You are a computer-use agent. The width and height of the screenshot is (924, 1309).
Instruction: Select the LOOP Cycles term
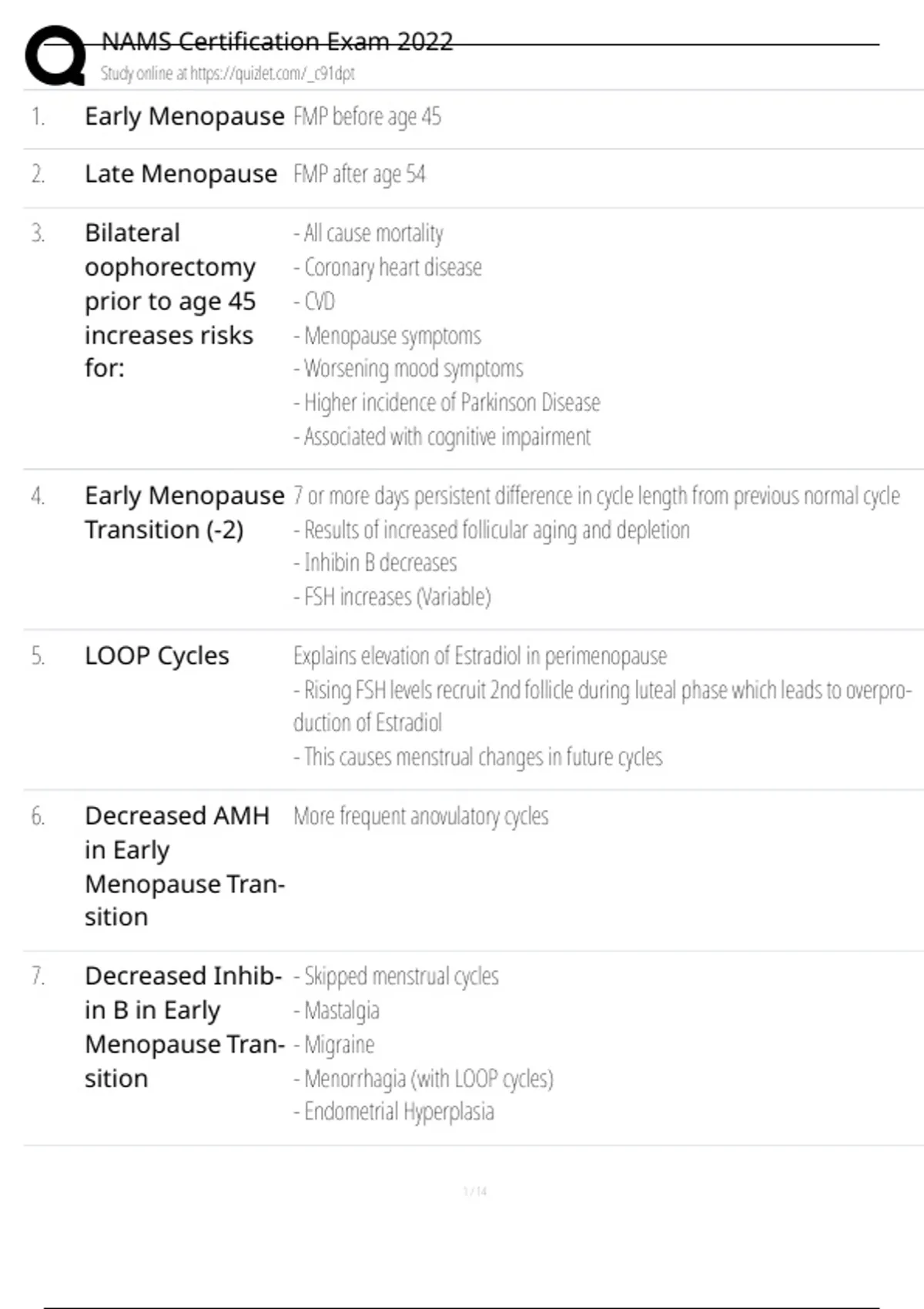coord(157,656)
